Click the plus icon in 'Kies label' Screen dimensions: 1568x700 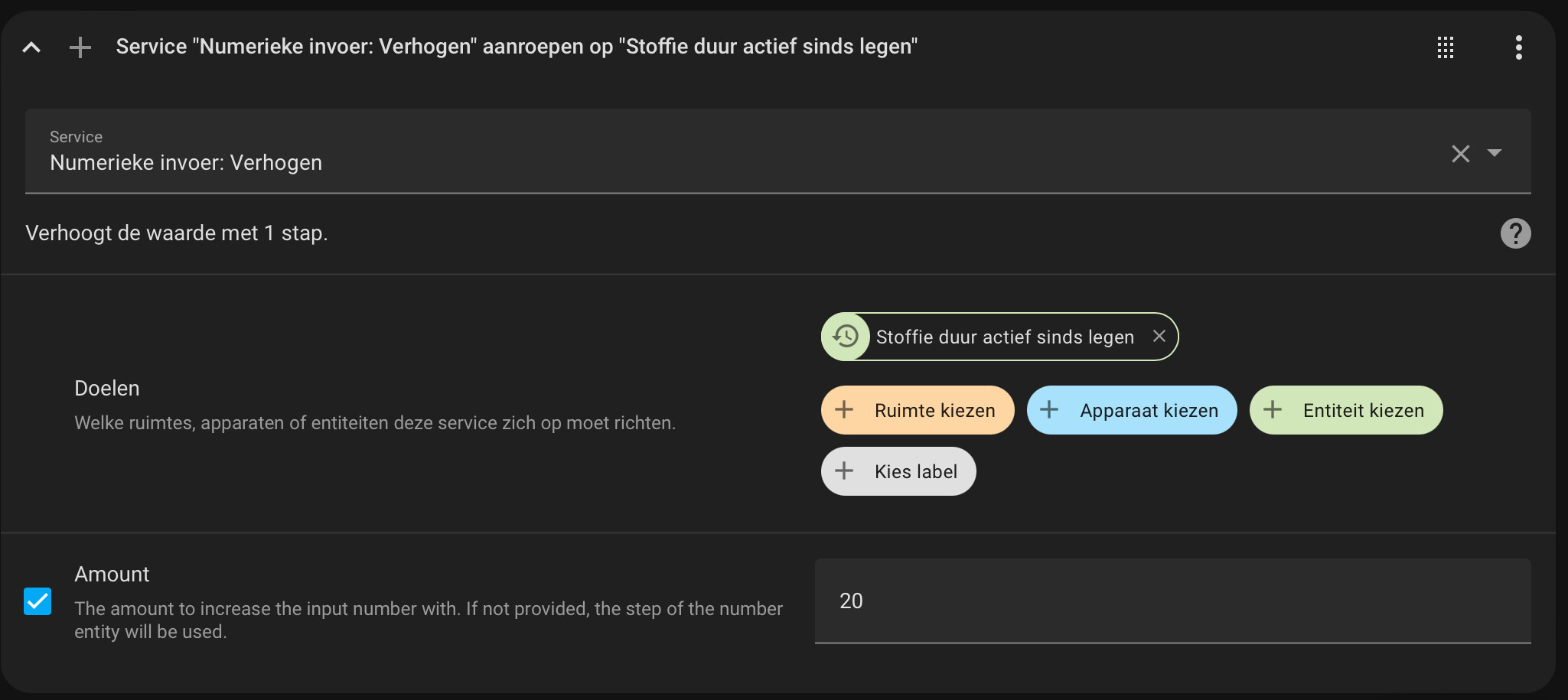[845, 470]
